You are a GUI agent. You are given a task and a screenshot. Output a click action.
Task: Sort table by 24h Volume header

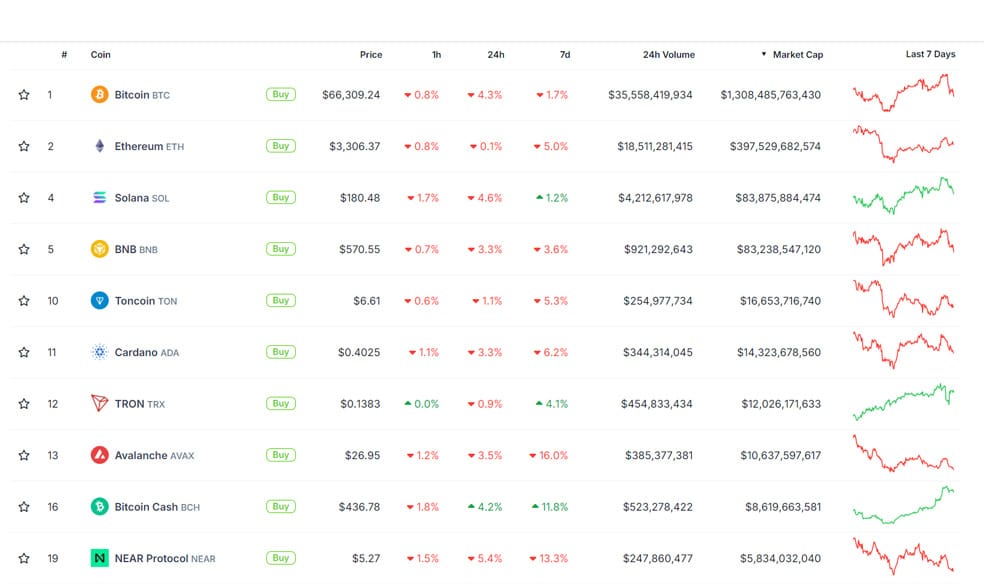(668, 55)
